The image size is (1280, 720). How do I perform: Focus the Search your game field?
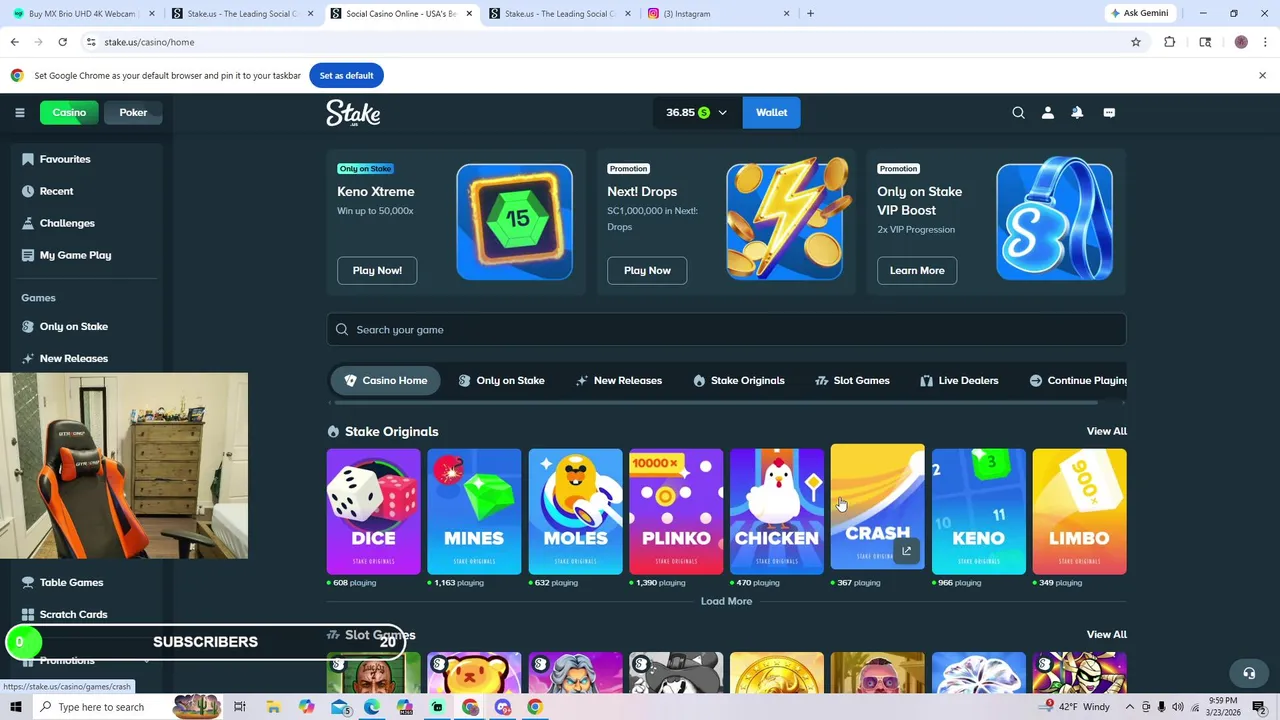(x=726, y=330)
